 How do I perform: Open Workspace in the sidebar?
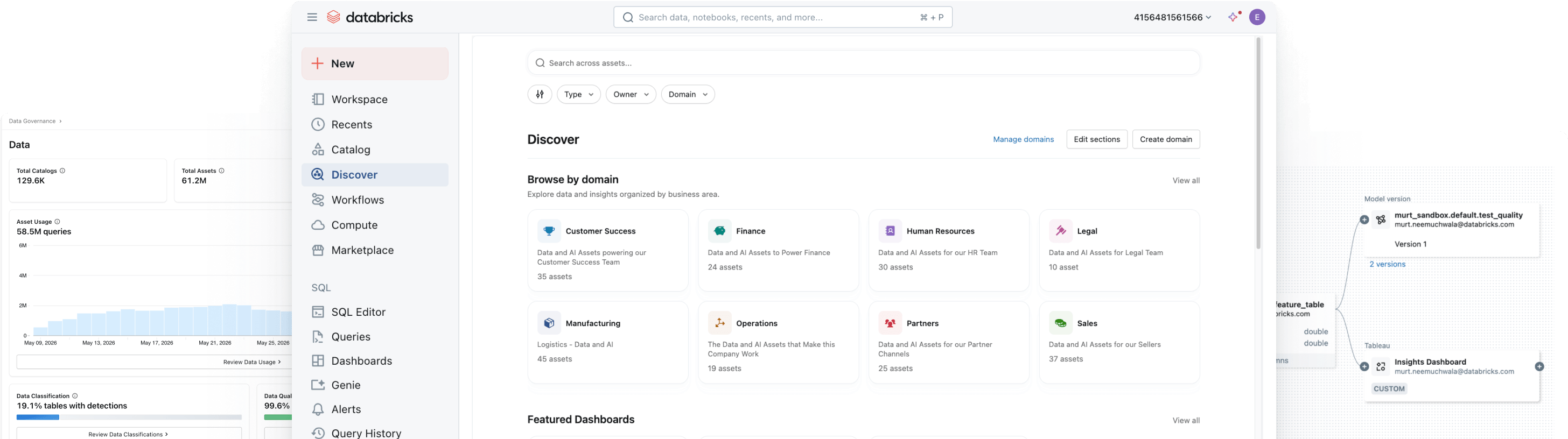(x=375, y=99)
